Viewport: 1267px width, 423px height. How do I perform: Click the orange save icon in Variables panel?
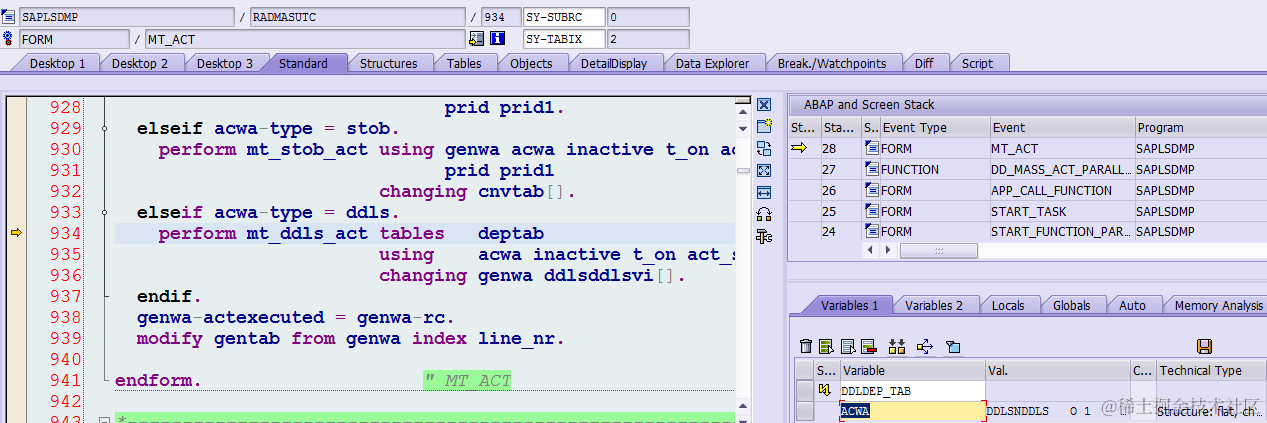click(1204, 346)
